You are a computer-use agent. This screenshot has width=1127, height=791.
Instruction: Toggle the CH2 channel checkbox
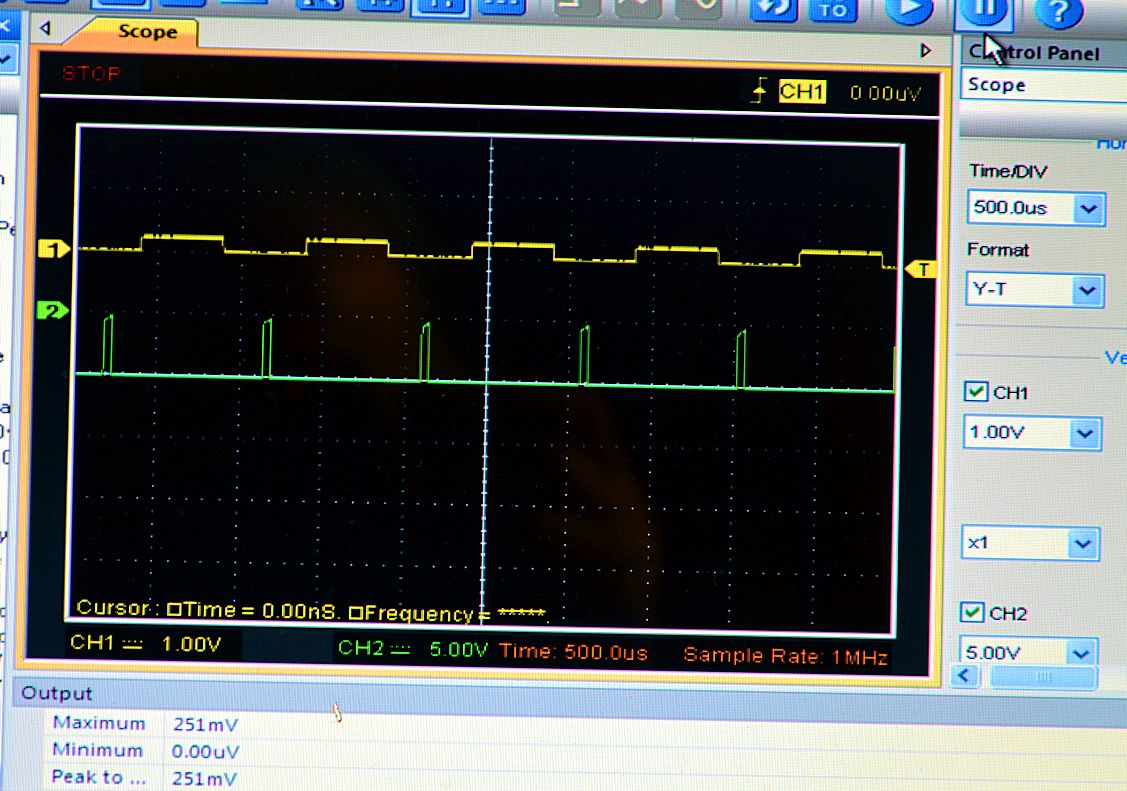972,612
